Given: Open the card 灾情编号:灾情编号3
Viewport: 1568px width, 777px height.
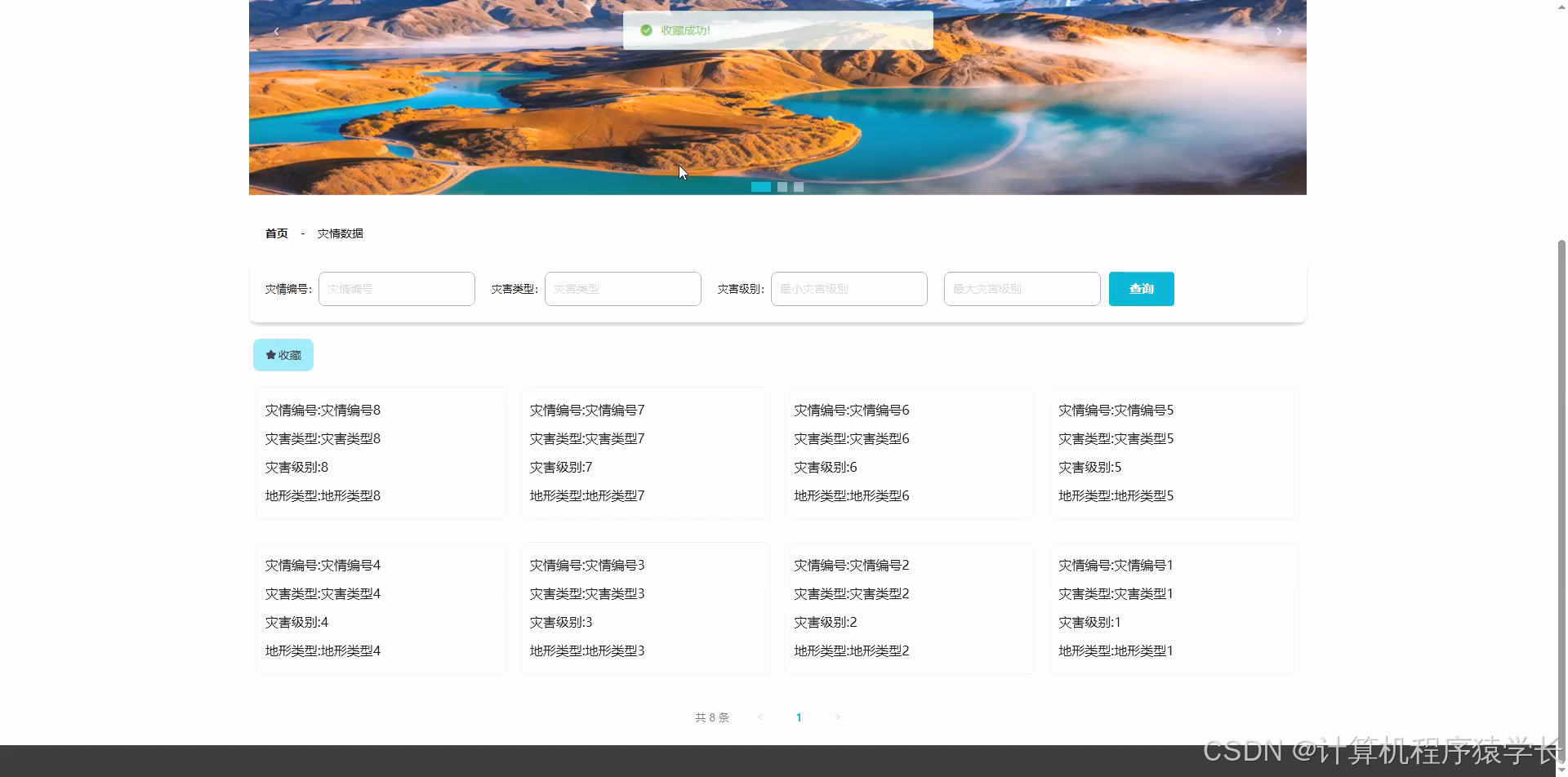Looking at the screenshot, I should (645, 608).
